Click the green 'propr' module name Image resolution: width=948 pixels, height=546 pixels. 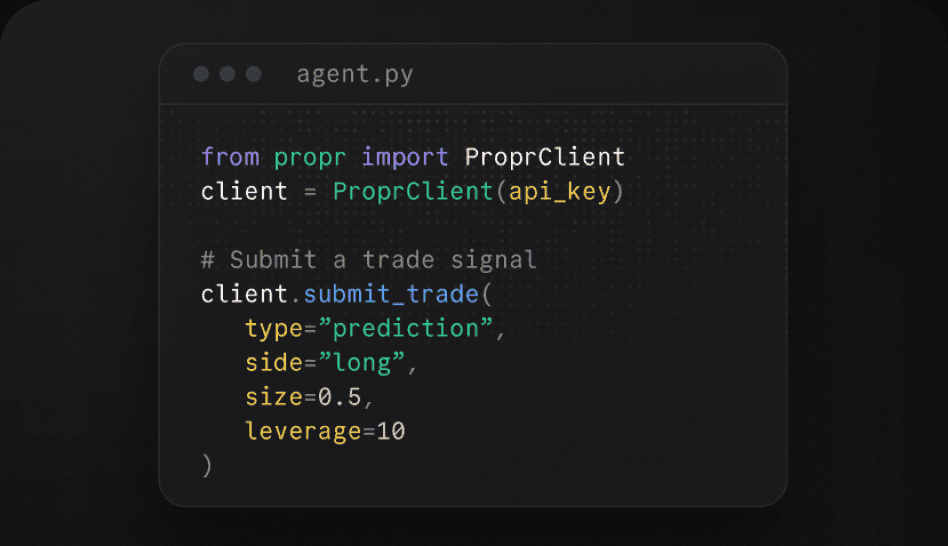310,158
